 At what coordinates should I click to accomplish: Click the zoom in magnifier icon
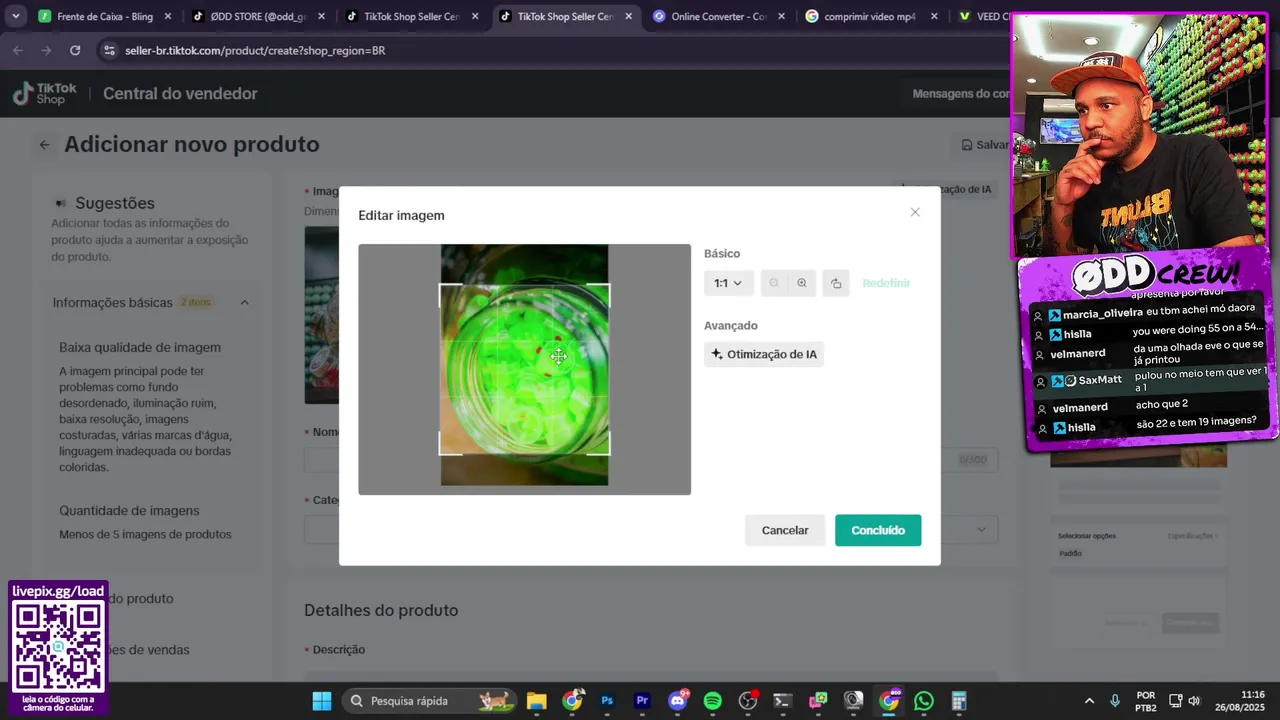click(x=802, y=283)
